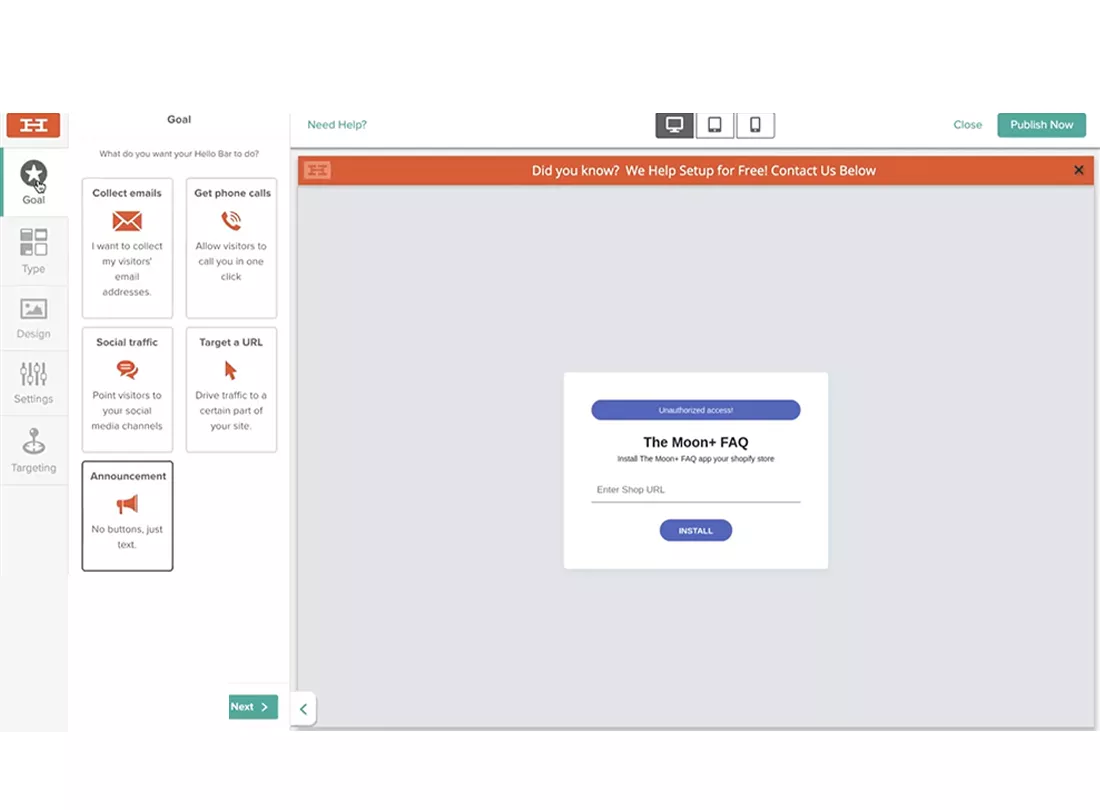Choose the Social traffic chat bubble icon
Image resolution: width=1100 pixels, height=810 pixels.
pos(127,370)
